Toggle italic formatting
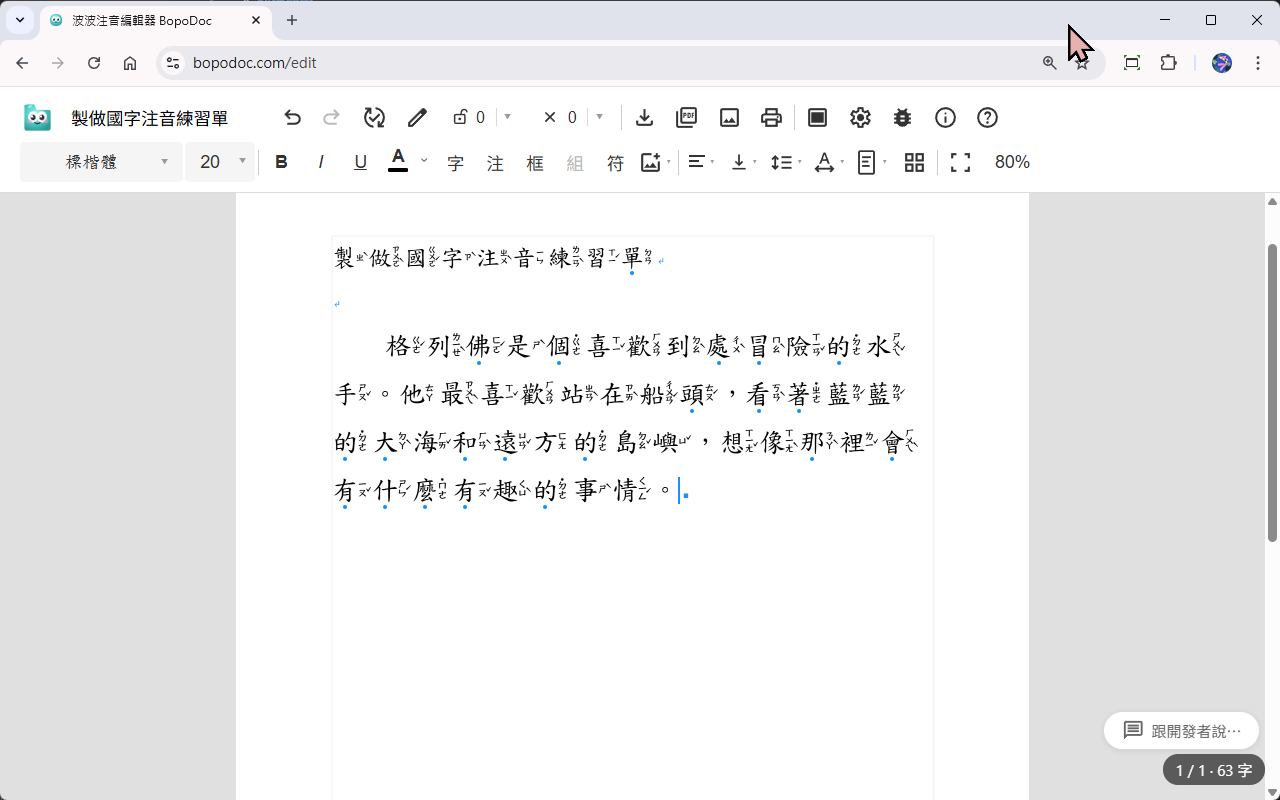The image size is (1280, 800). tap(321, 162)
